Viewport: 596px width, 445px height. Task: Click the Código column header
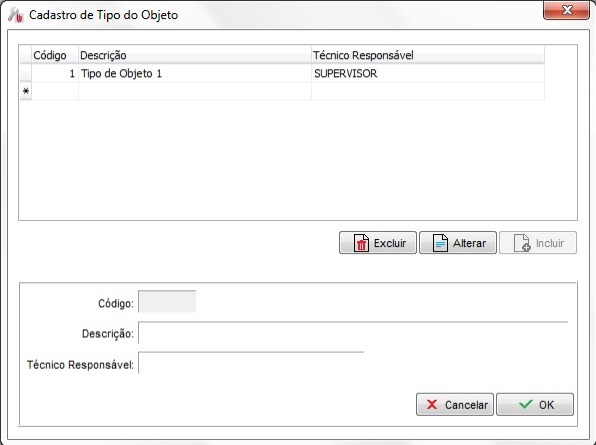click(55, 55)
